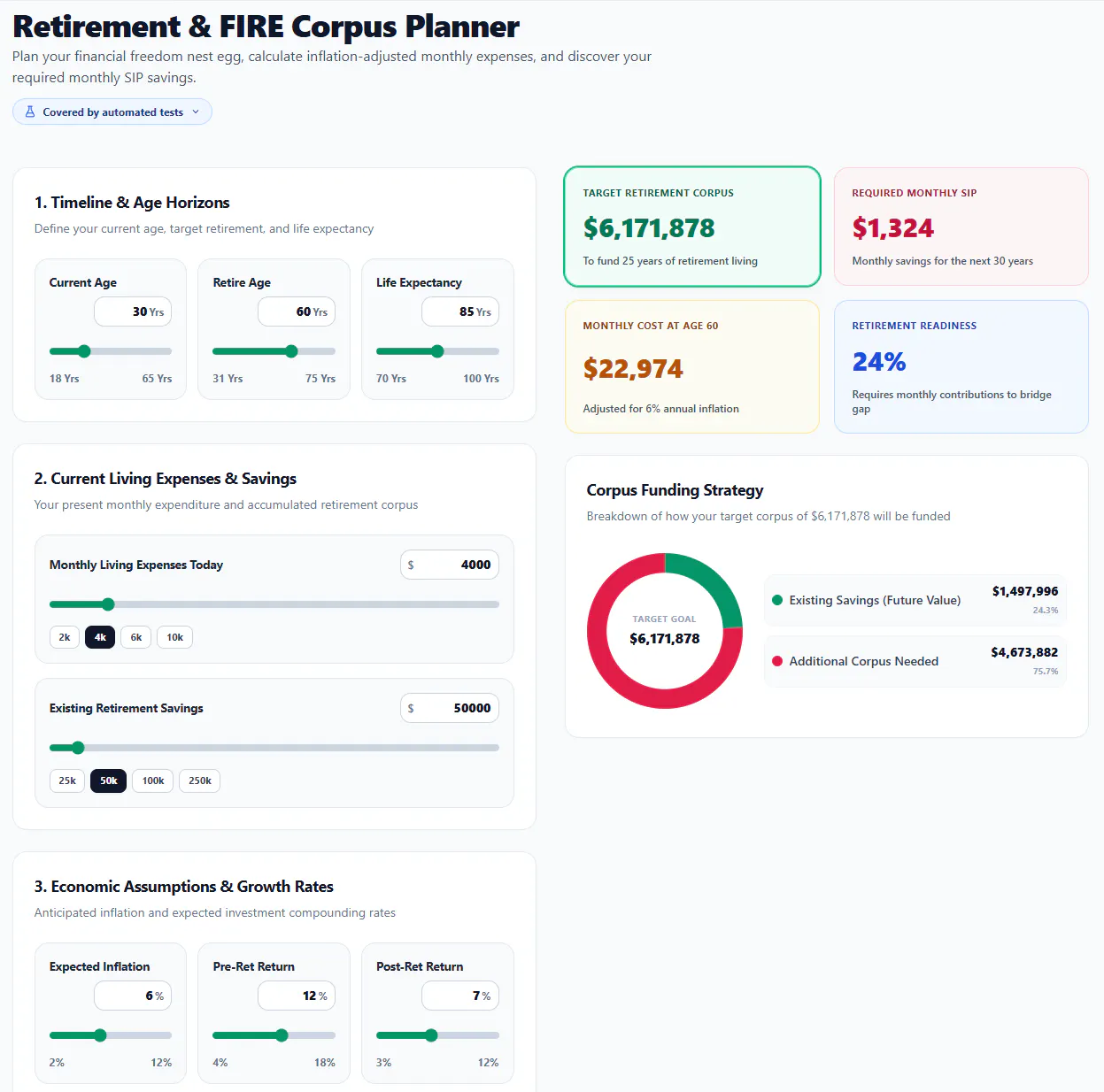Select the 25k savings preset
This screenshot has width=1104, height=1092.
click(67, 781)
